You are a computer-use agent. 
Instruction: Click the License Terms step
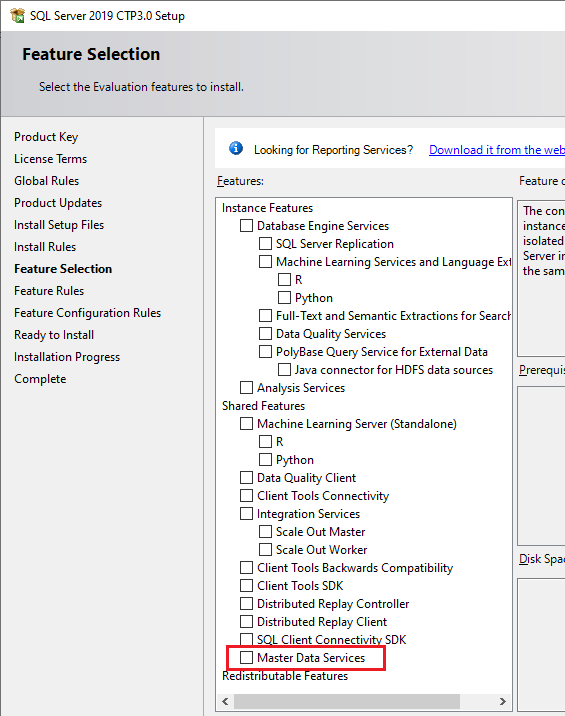50,159
